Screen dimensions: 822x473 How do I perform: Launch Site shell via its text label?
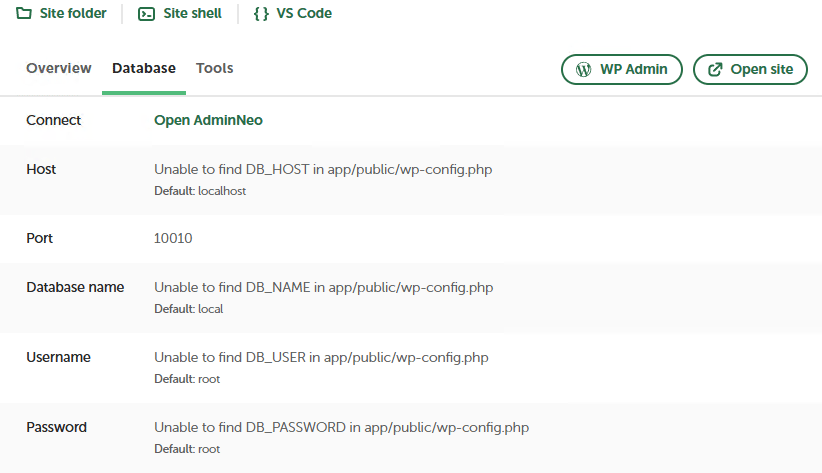(191, 14)
